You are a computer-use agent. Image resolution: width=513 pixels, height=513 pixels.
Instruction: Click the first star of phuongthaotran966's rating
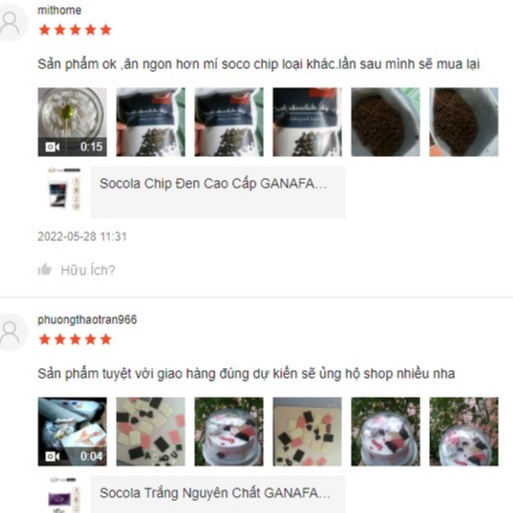45,340
